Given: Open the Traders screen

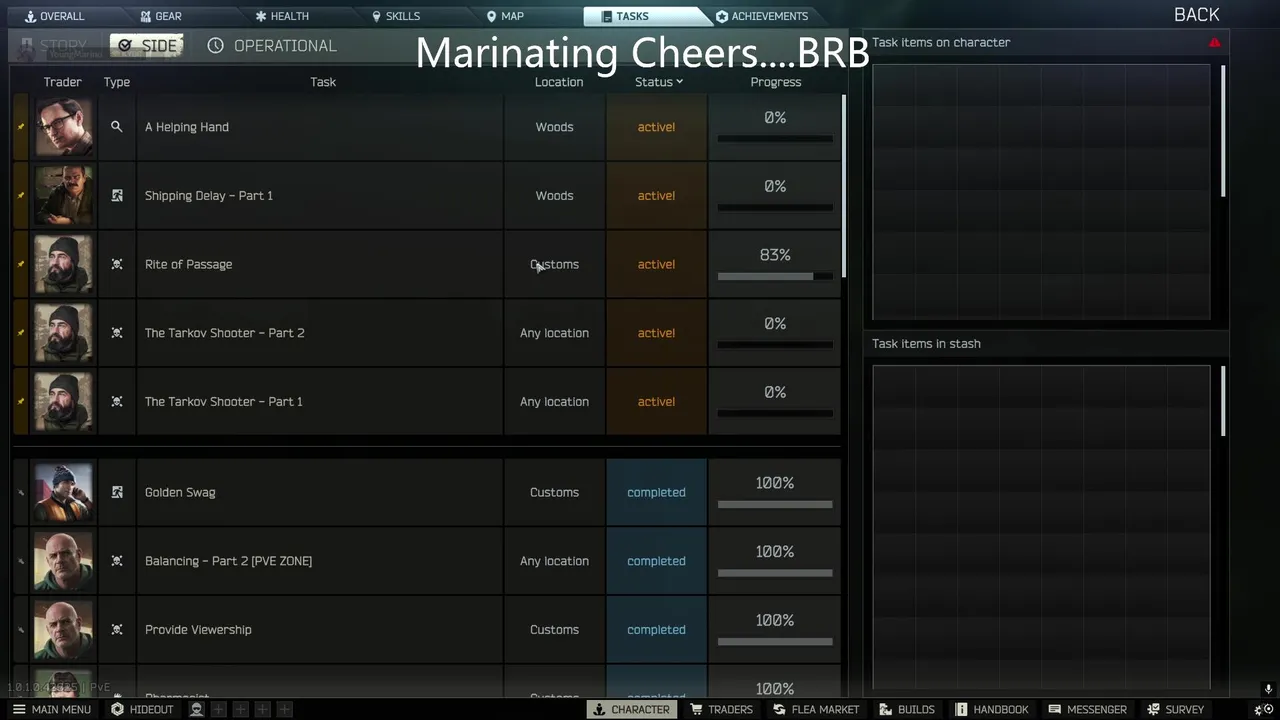Looking at the screenshot, I should pos(721,709).
